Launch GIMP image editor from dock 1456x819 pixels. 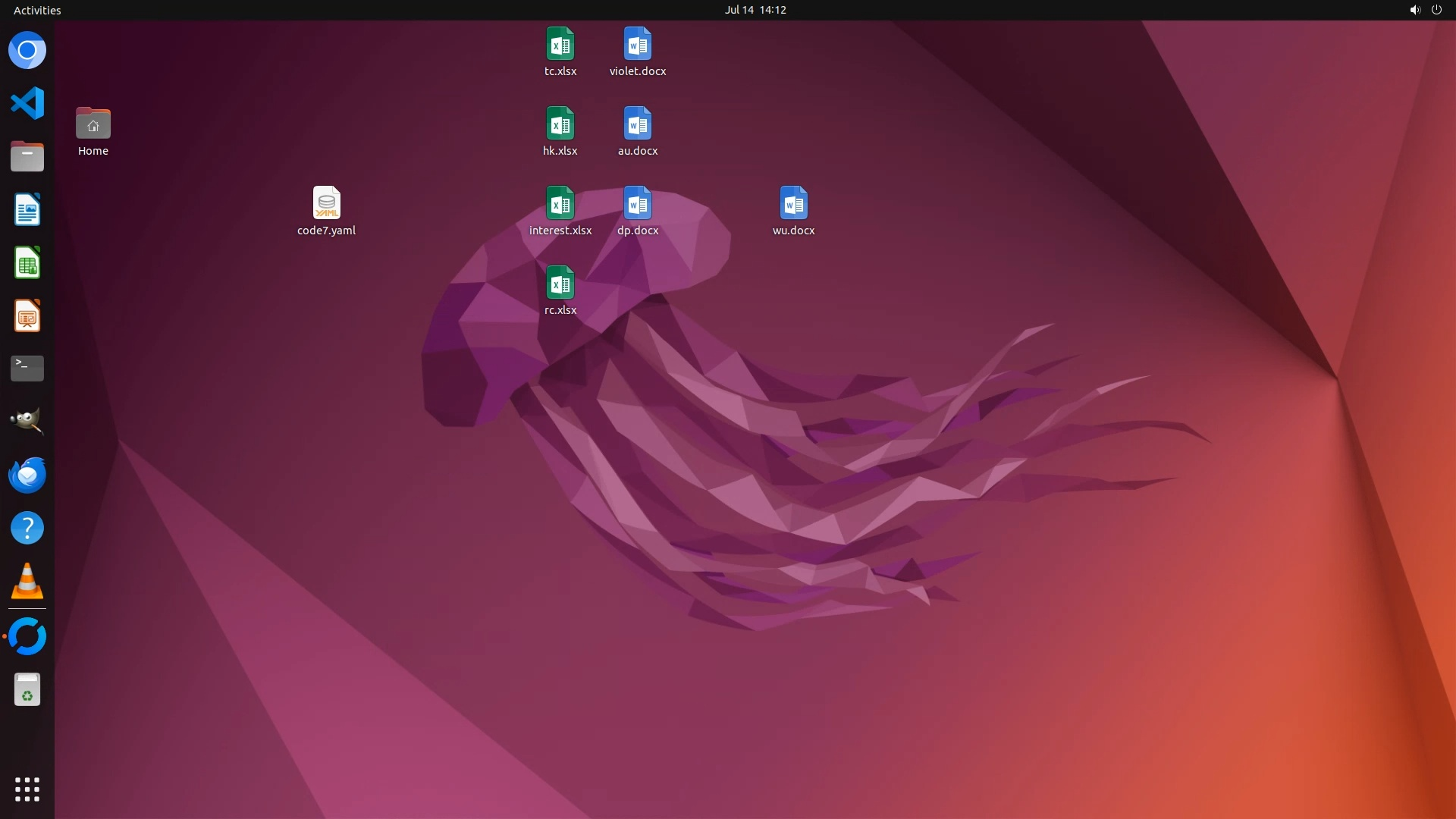[27, 422]
